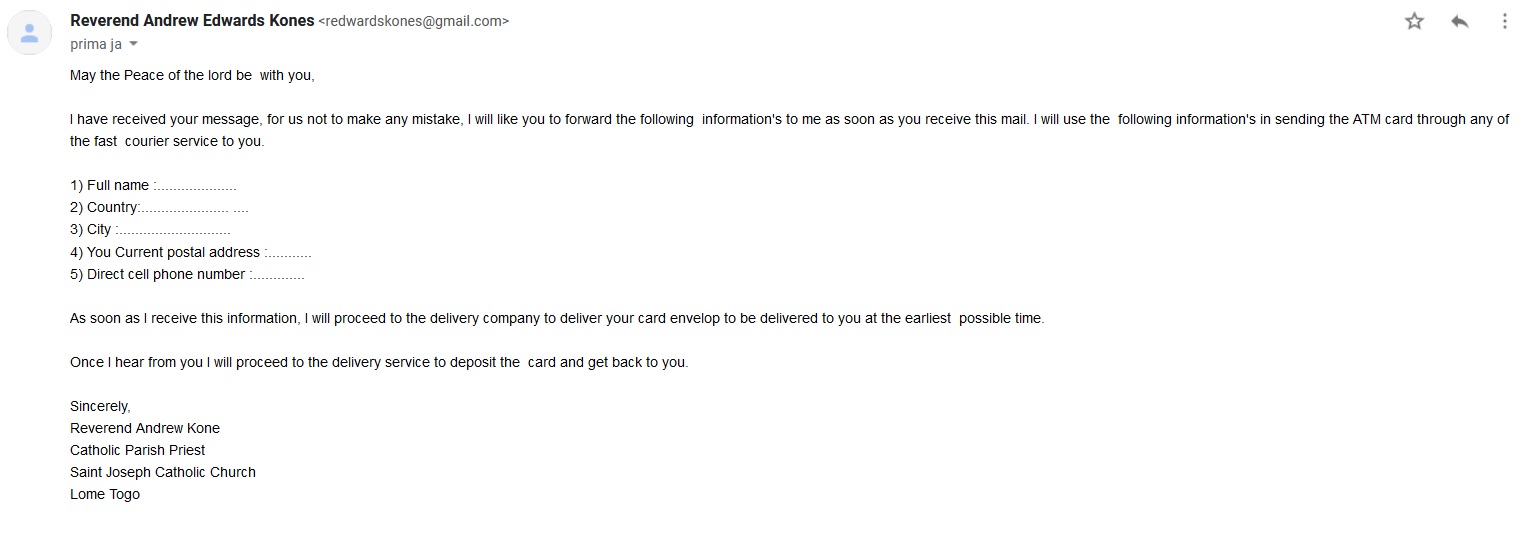Image resolution: width=1525 pixels, height=543 pixels.
Task: Click the '2) Country' line
Action: [x=159, y=207]
